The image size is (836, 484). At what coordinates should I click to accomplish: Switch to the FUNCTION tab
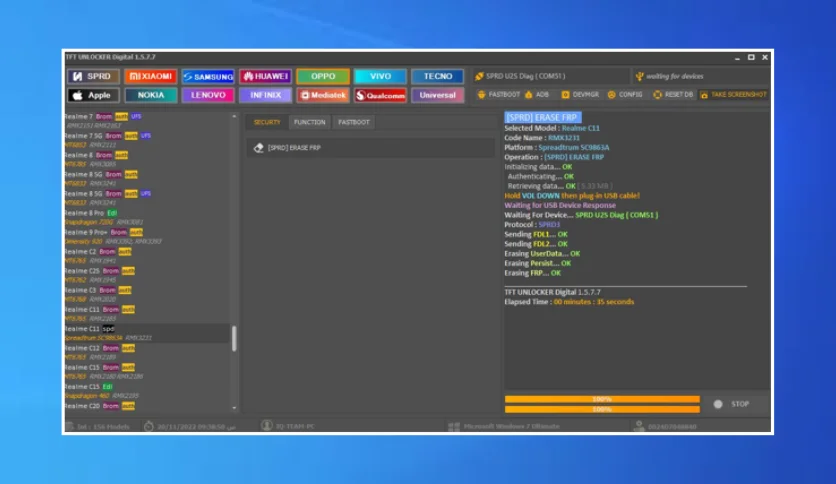[x=309, y=122]
